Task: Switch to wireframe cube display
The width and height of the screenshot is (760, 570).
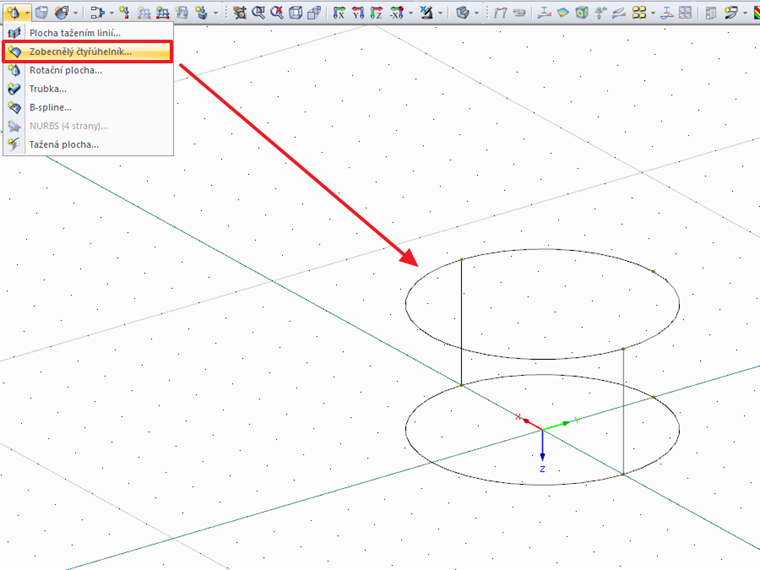Action: click(x=295, y=12)
